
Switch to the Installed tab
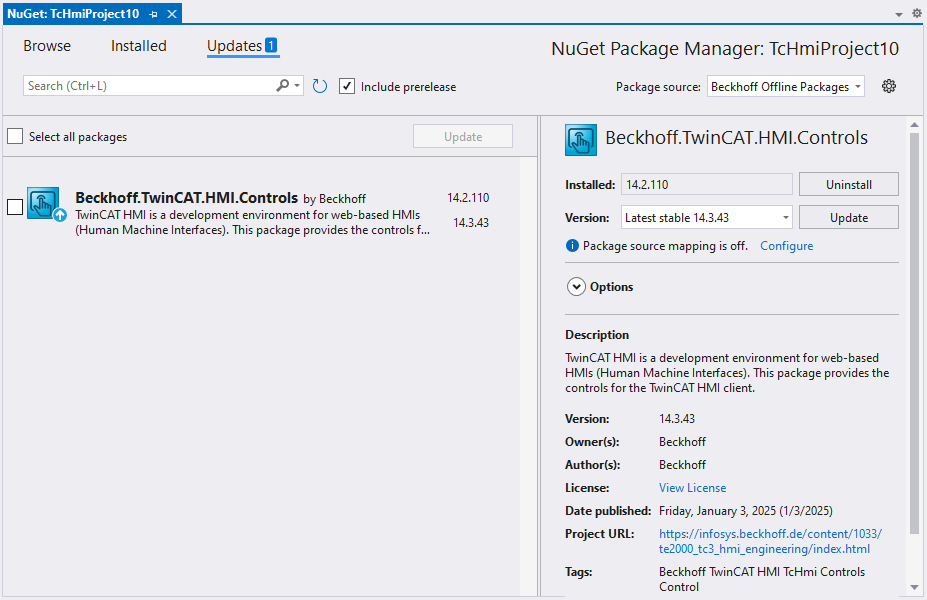pos(139,46)
